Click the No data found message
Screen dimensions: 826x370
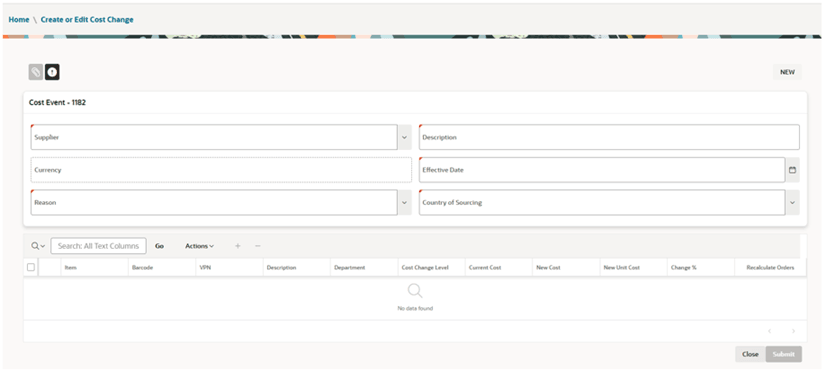(415, 308)
